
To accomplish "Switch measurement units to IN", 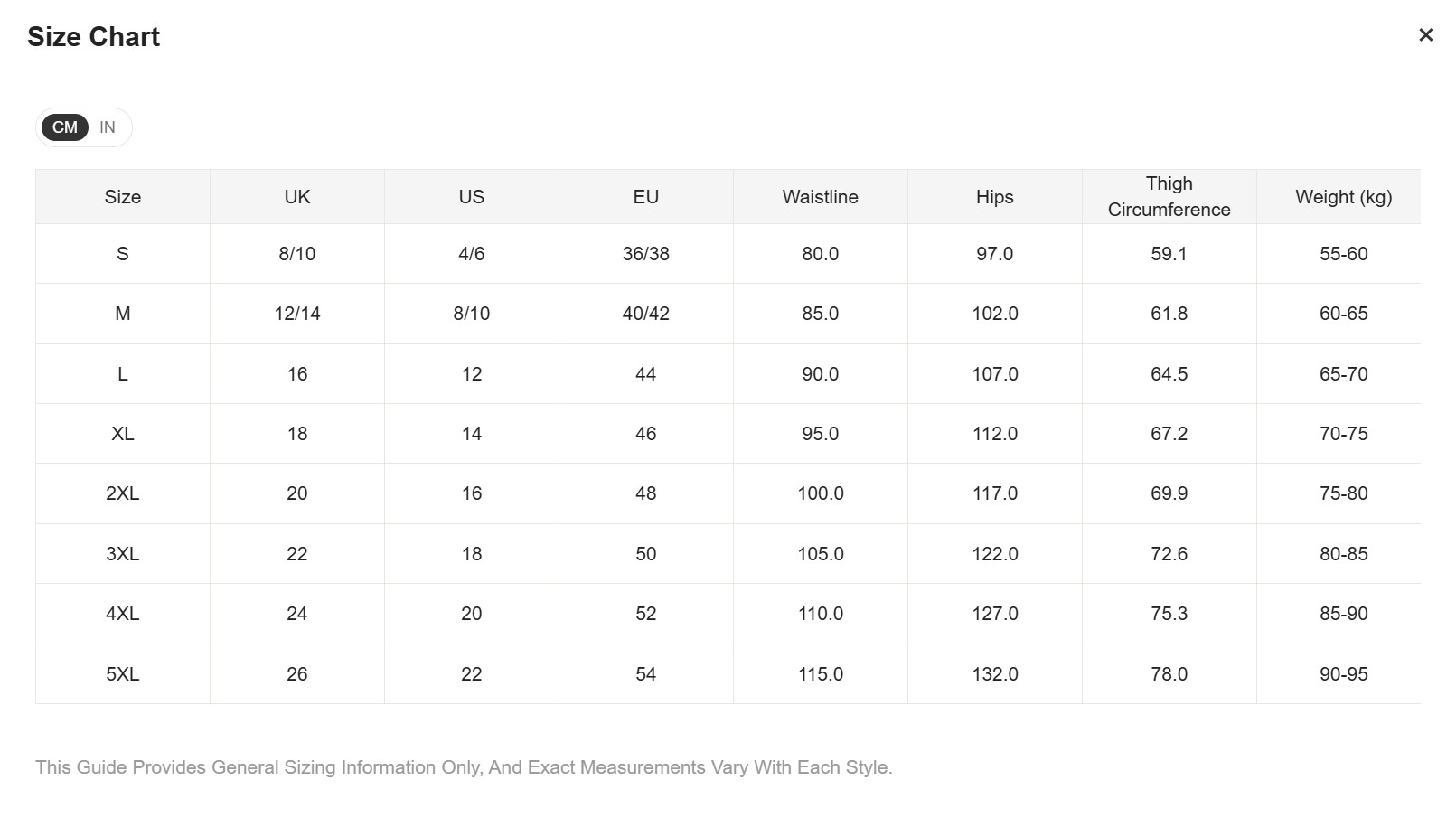I will (x=108, y=127).
